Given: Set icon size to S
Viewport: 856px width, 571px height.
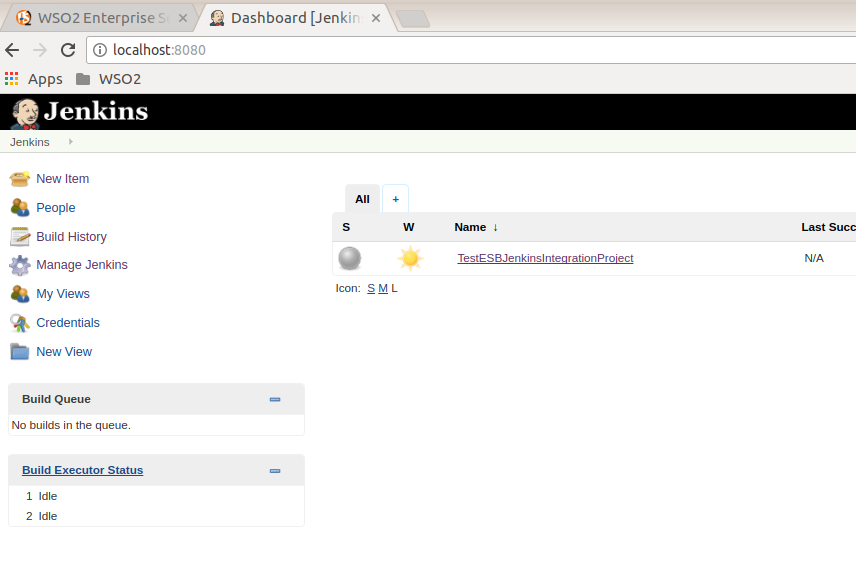Looking at the screenshot, I should [x=371, y=288].
